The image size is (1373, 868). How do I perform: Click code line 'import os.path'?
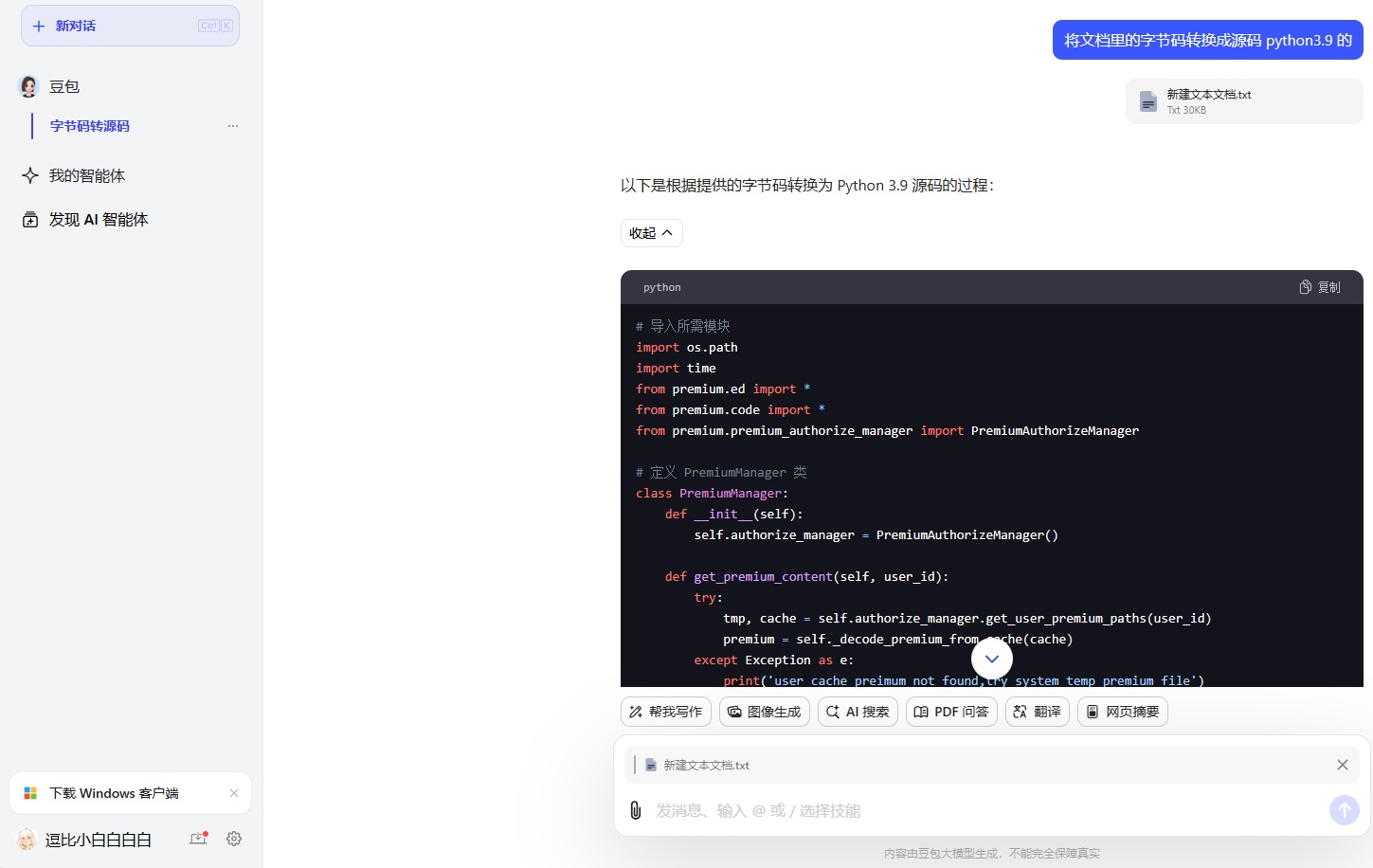687,348
